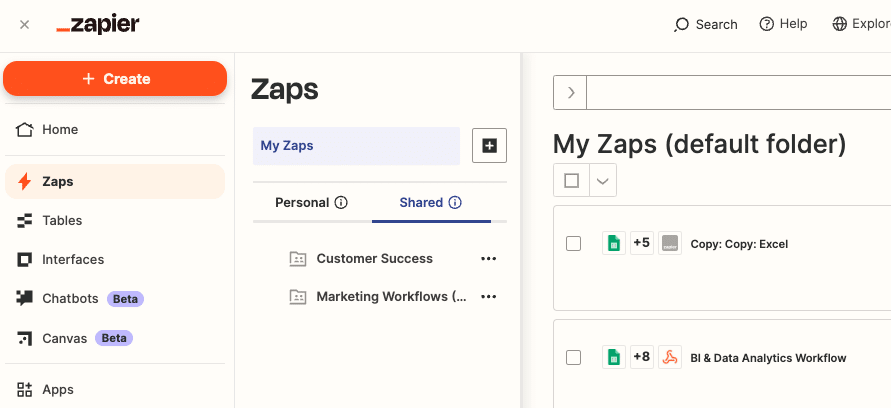Open the Marketing Workflows folder
891x408 pixels.
coord(392,297)
